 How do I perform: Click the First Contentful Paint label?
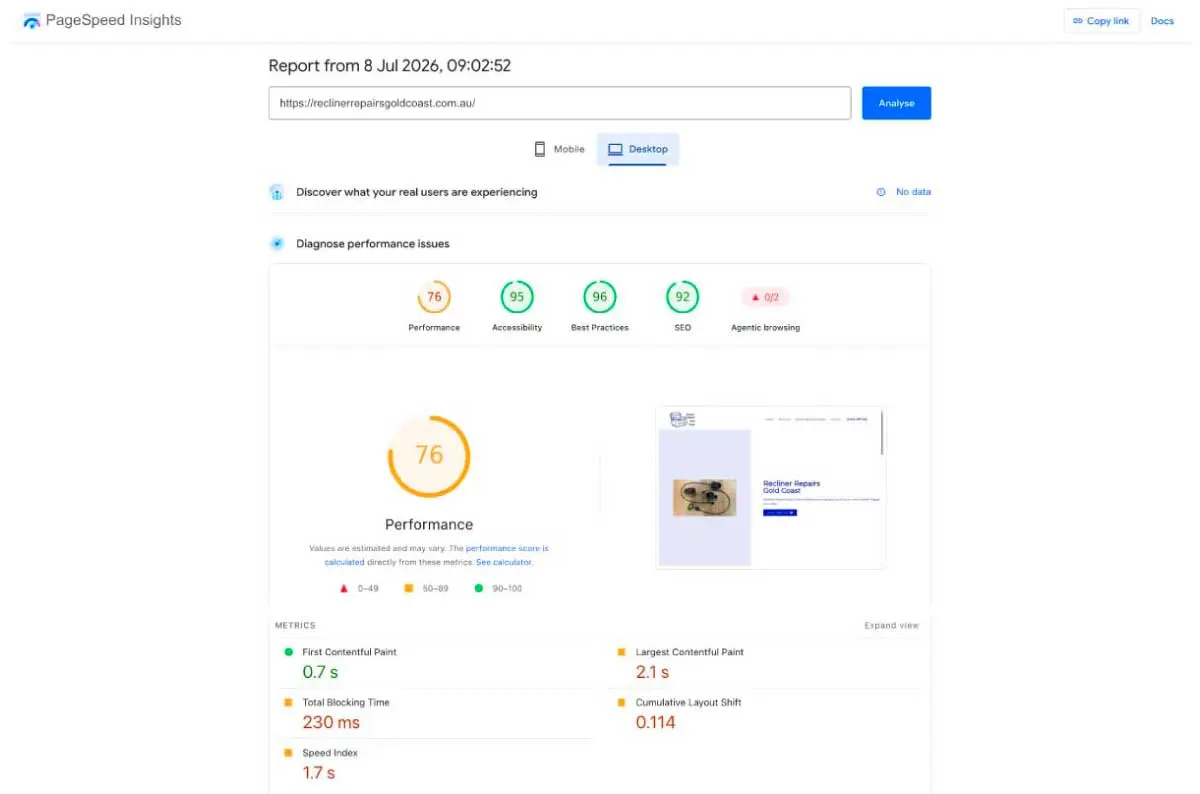(x=349, y=652)
